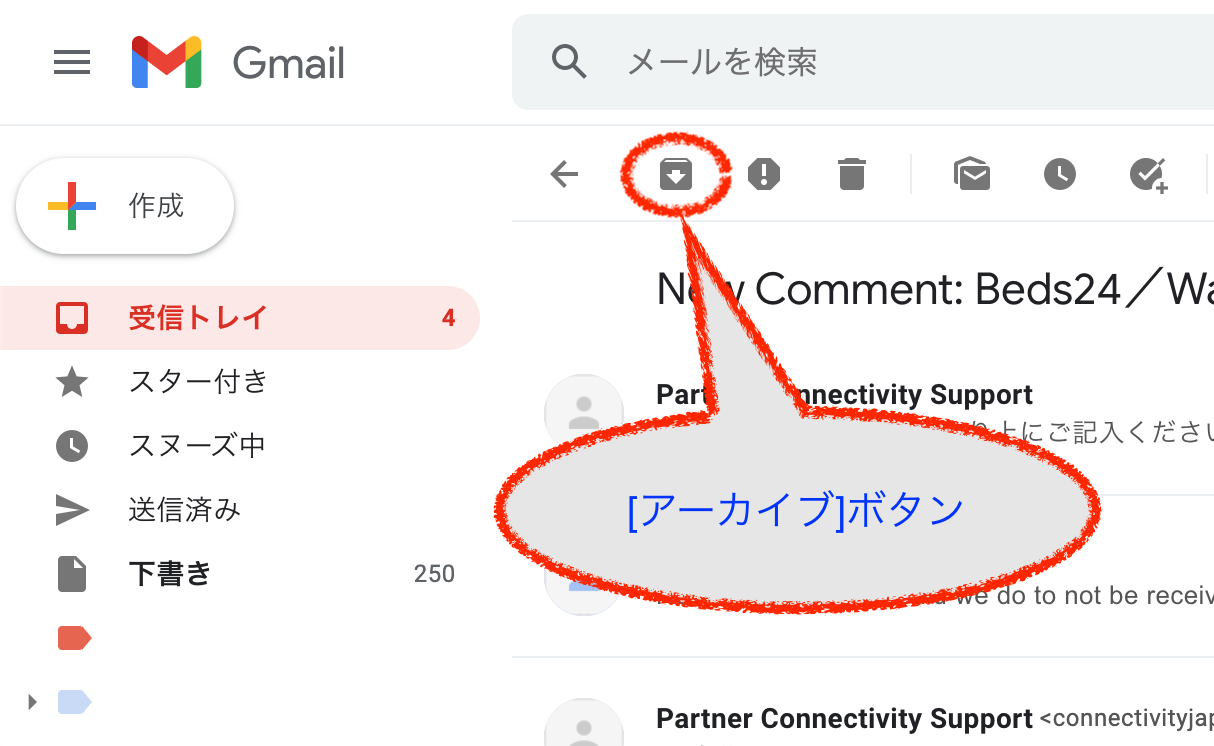The width and height of the screenshot is (1214, 746).
Task: Open the スヌーズ中 snoozed folder
Action: 197,446
